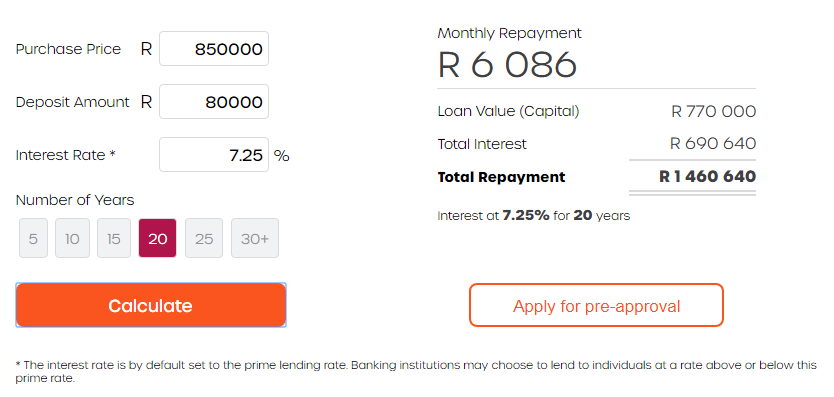834x397 pixels.
Task: Select the 5 years term option
Action: [33, 238]
